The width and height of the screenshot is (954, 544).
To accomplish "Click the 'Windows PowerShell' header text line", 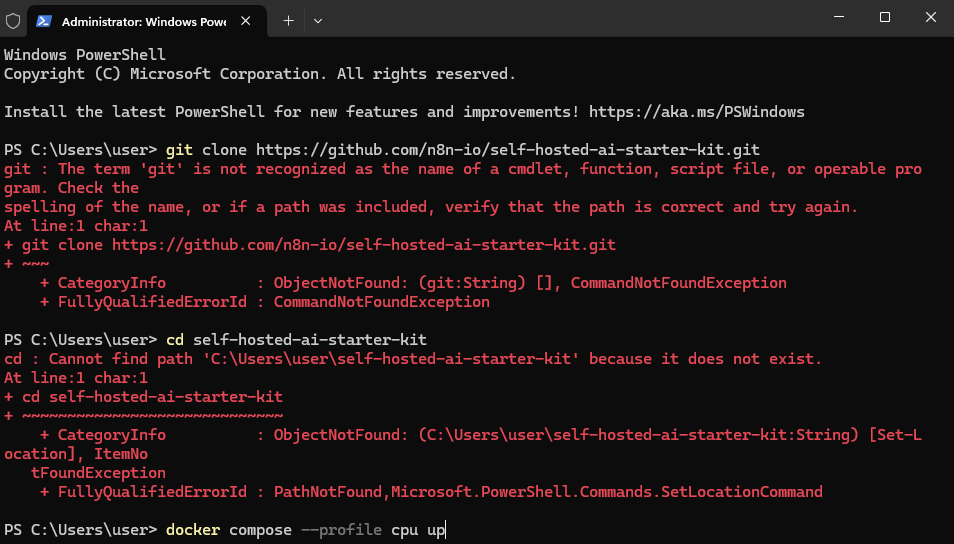I will click(x=85, y=55).
